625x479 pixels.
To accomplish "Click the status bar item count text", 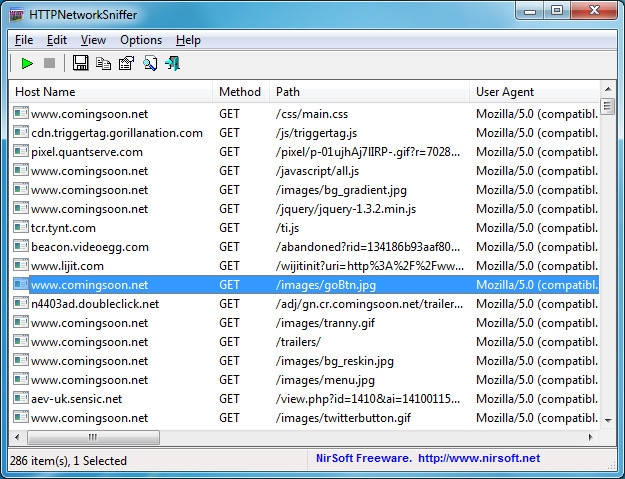I will [x=68, y=461].
